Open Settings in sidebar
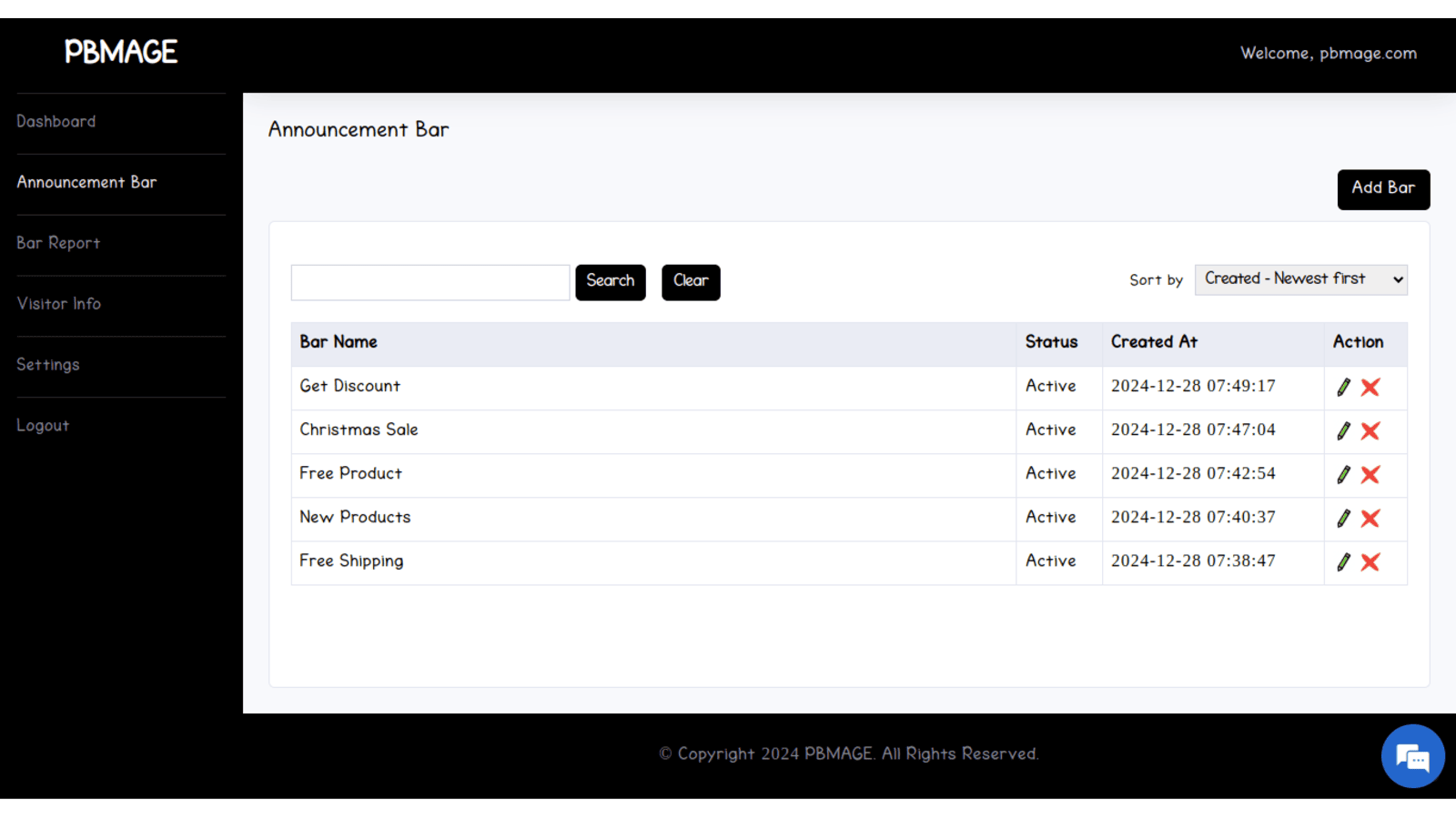The image size is (1456, 819). (48, 365)
